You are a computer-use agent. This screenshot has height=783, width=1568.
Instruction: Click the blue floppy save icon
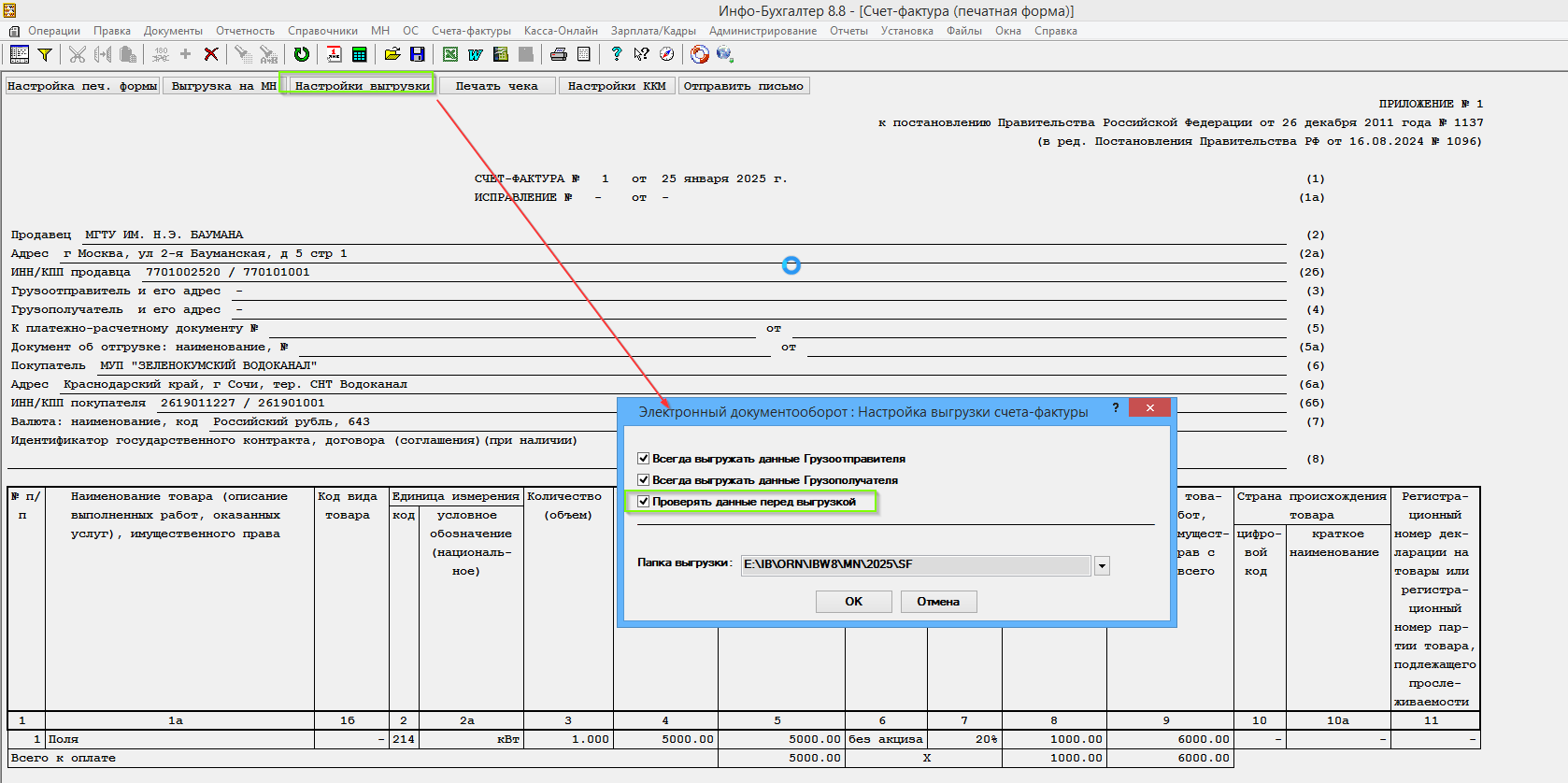pos(418,54)
